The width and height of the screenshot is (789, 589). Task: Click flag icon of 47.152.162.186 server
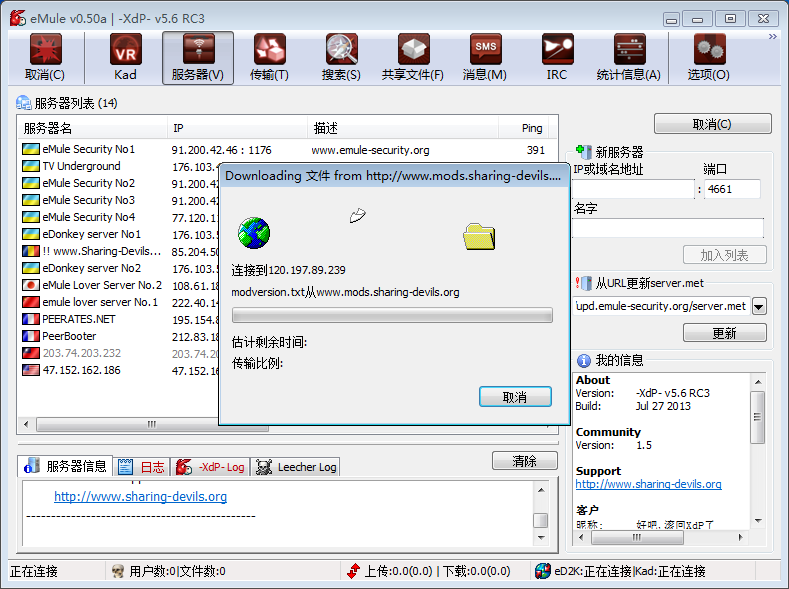click(31, 370)
